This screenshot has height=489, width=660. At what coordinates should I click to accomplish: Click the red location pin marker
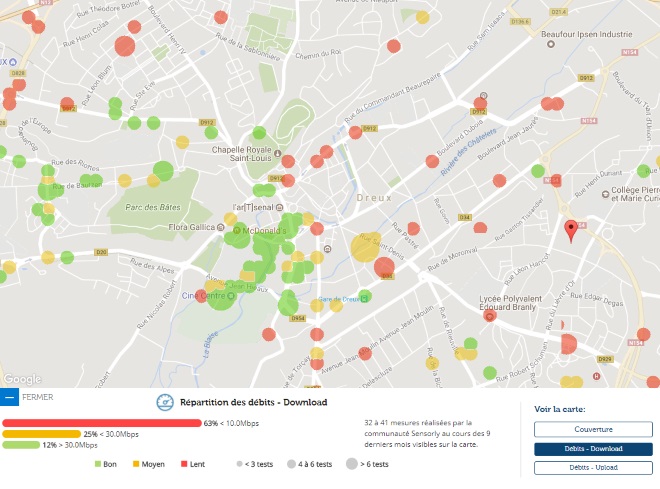point(571,230)
